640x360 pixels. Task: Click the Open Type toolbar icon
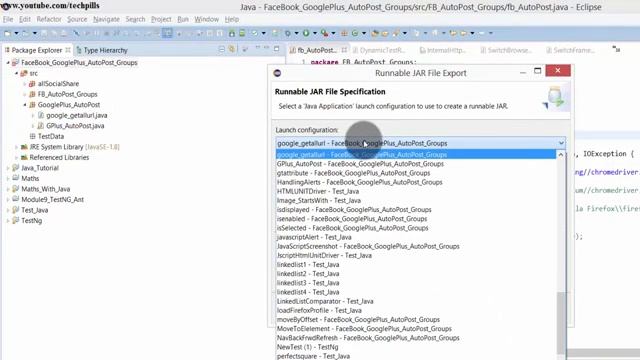(x=375, y=33)
